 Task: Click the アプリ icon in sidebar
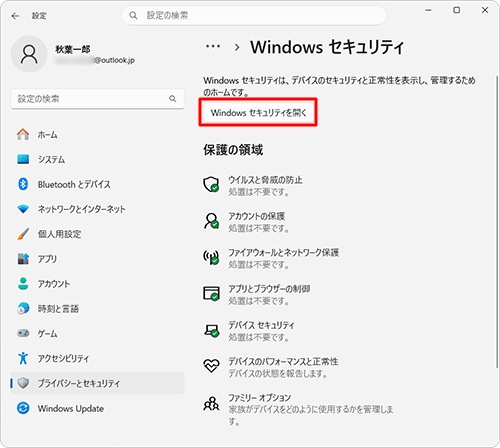[x=23, y=259]
